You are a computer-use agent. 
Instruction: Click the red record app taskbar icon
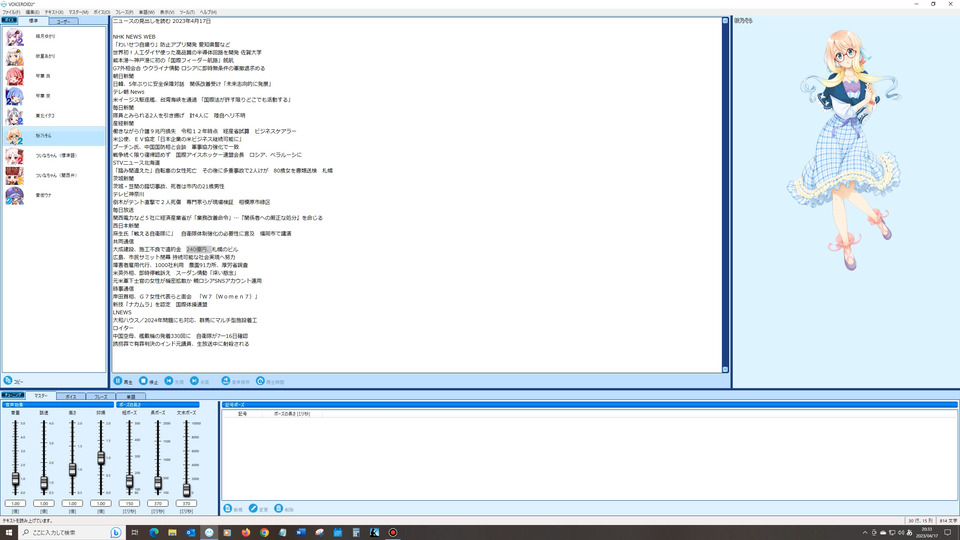click(x=392, y=533)
